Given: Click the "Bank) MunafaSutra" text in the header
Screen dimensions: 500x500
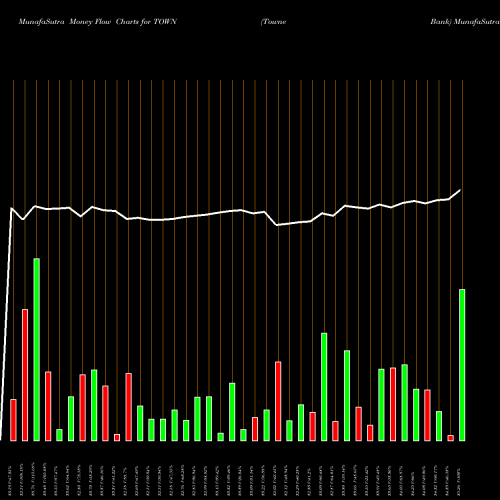Looking at the screenshot, I should (465, 22).
